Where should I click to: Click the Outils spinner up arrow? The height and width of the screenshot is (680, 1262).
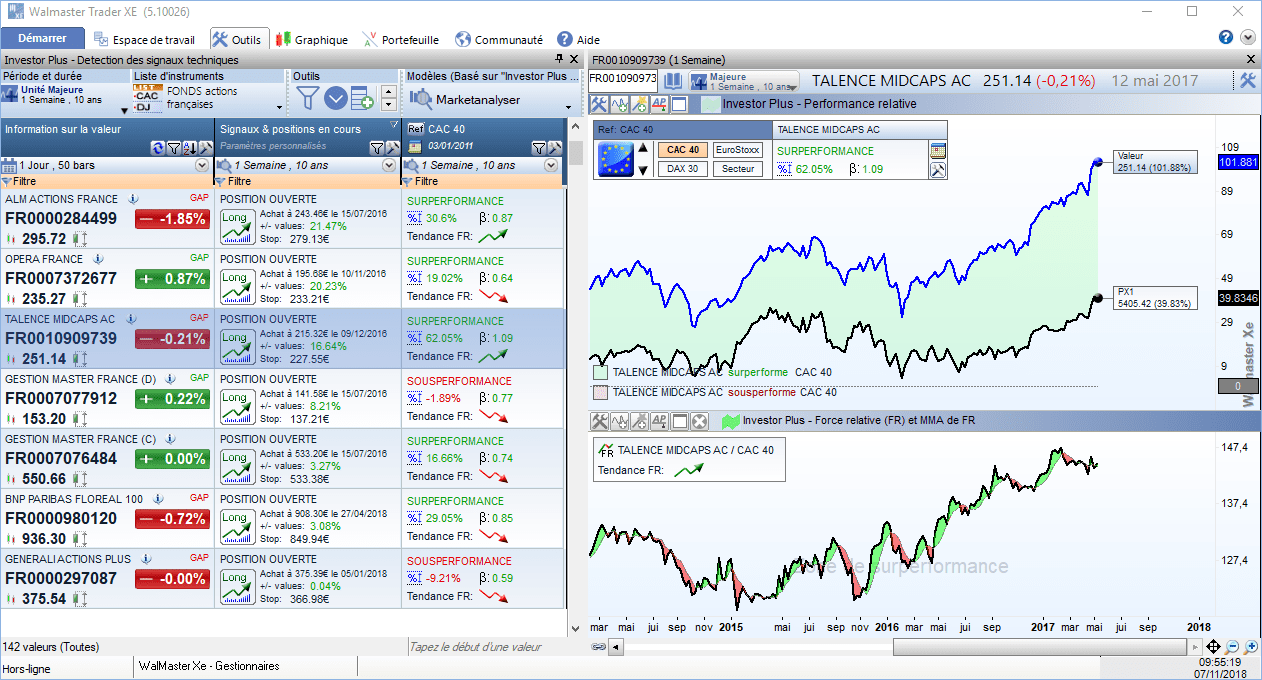(x=388, y=90)
